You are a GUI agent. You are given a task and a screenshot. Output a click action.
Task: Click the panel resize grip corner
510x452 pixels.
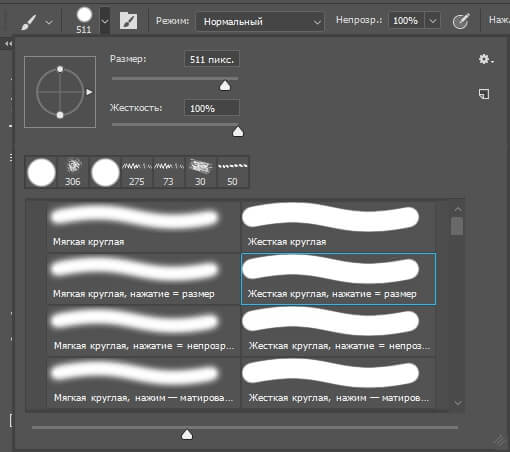coord(499,440)
